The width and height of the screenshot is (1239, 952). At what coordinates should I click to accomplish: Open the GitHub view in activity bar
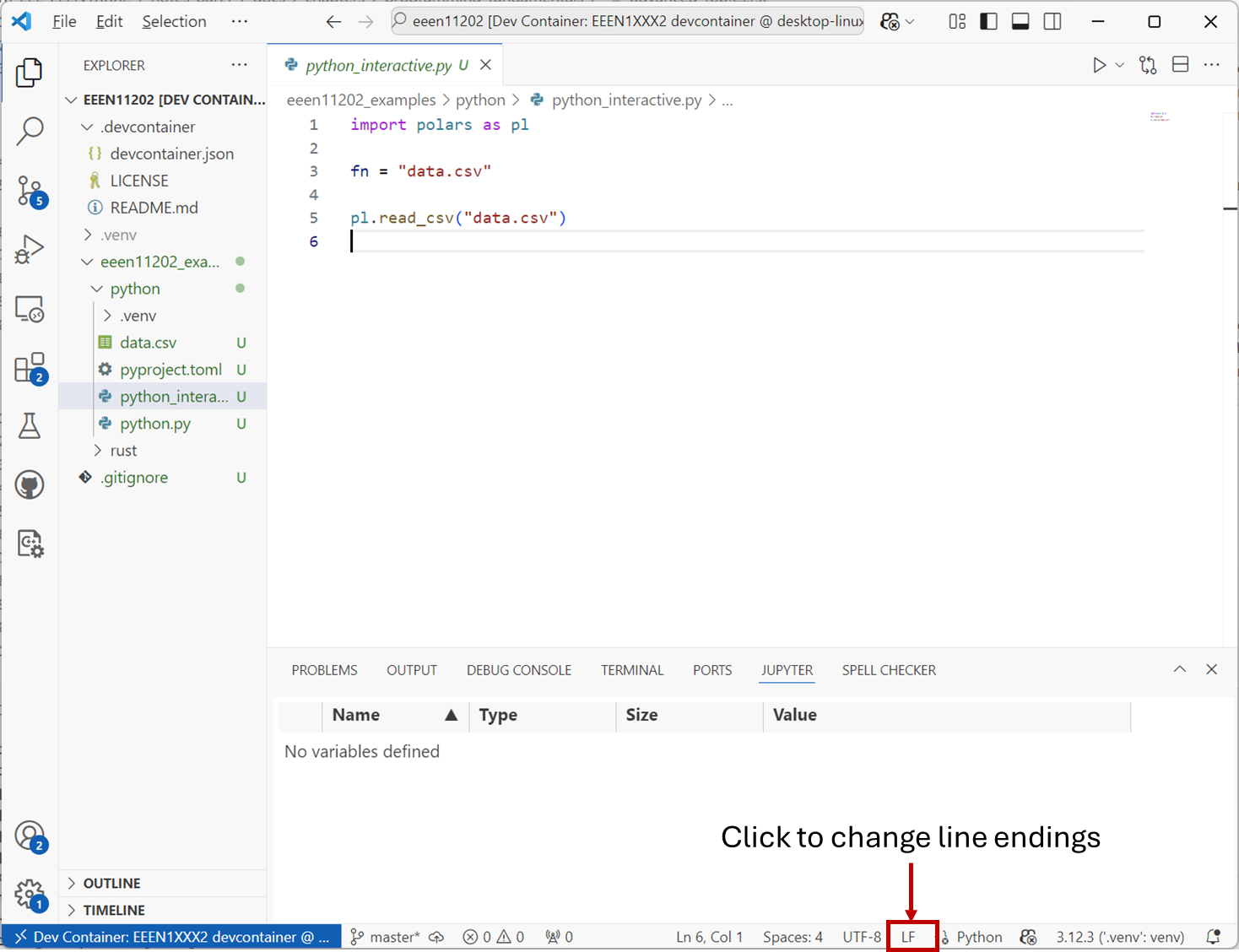click(30, 485)
